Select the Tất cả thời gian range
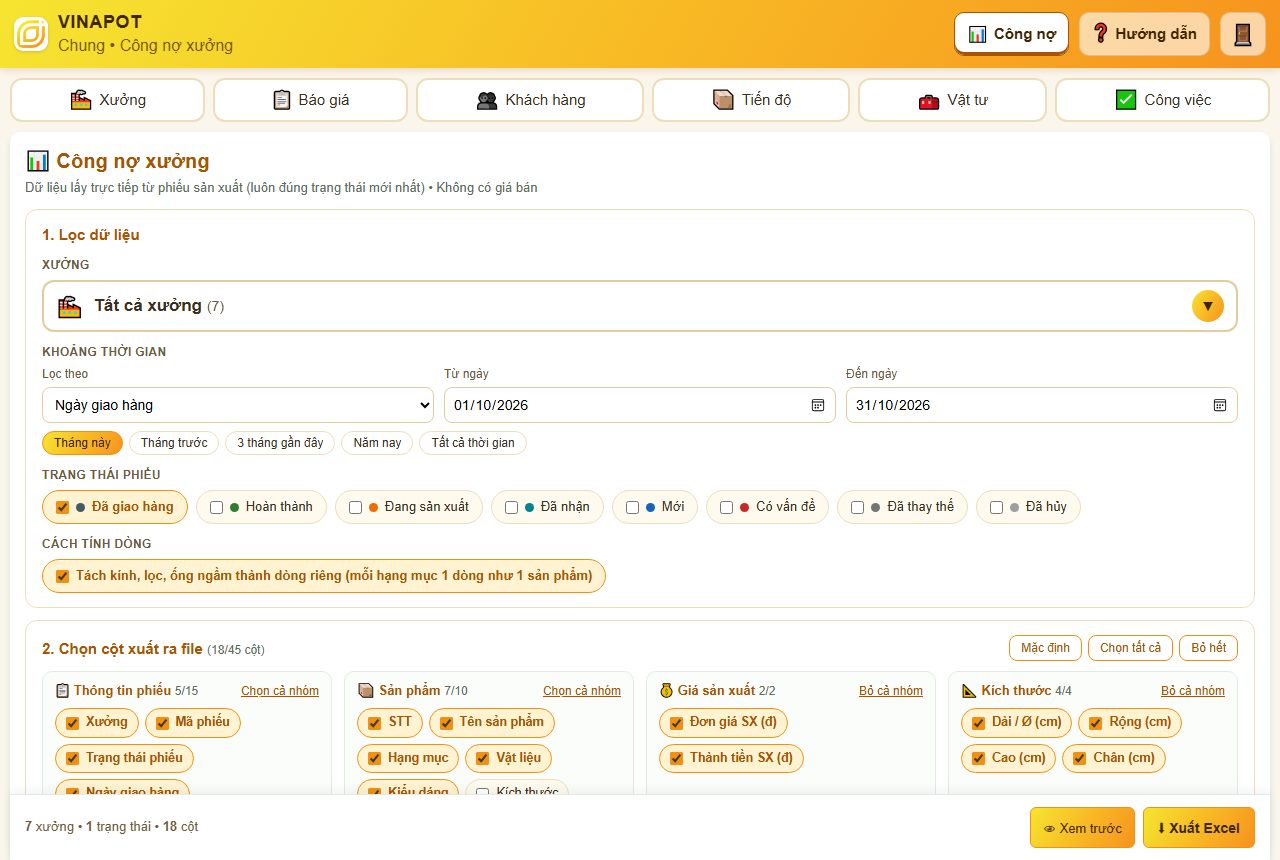The width and height of the screenshot is (1280, 860). click(473, 443)
